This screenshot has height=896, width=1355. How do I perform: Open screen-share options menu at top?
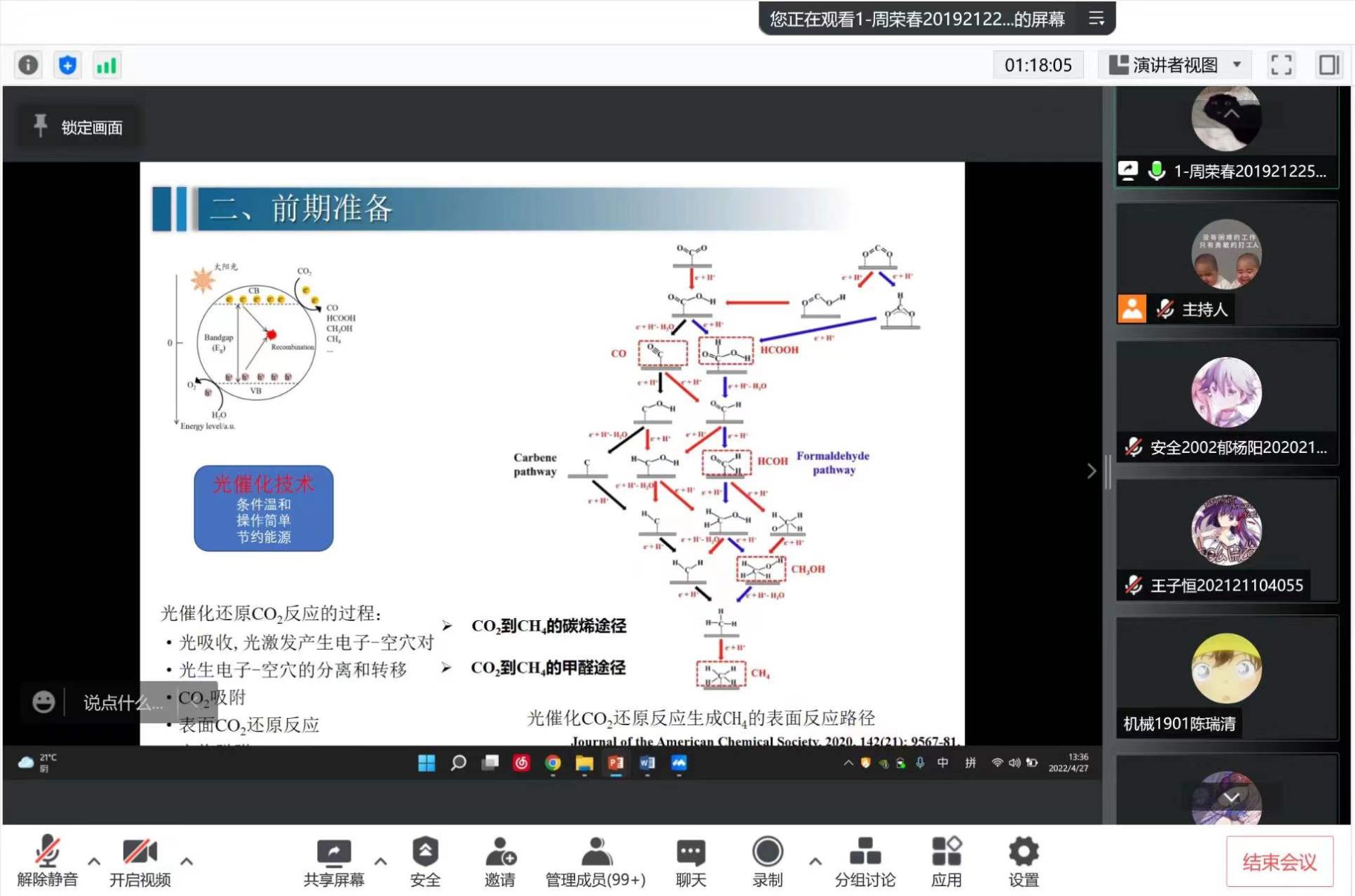coord(1096,18)
